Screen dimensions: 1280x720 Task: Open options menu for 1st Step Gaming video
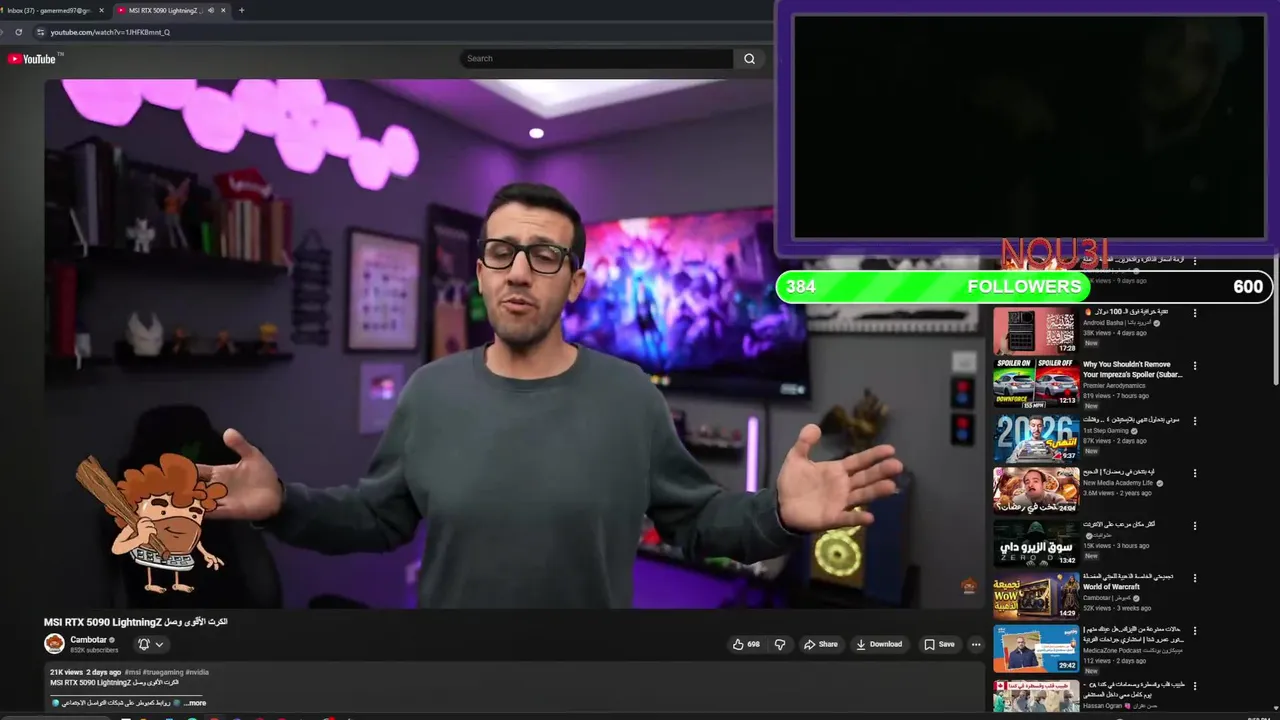coord(1194,421)
